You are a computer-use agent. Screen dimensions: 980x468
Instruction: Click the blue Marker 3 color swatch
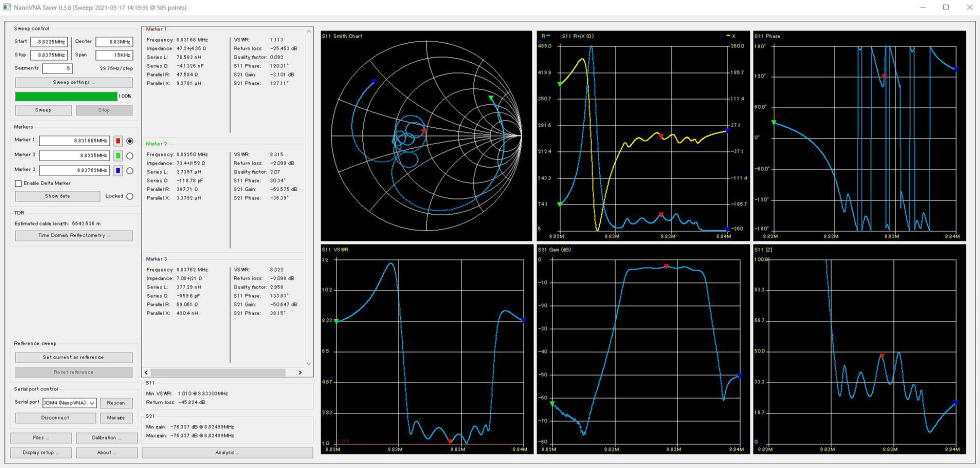(117, 170)
